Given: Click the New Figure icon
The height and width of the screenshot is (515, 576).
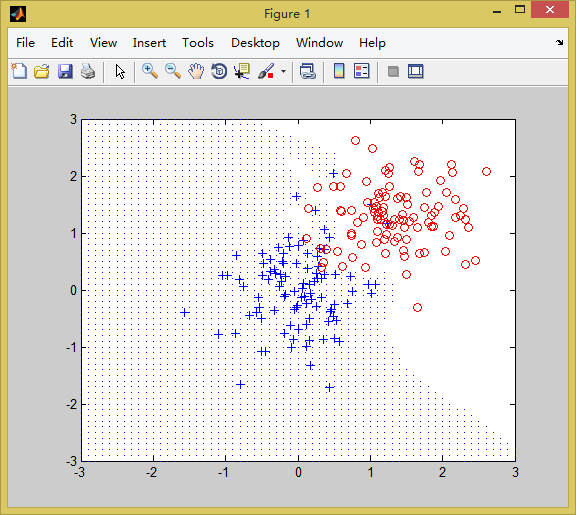Looking at the screenshot, I should [19, 71].
